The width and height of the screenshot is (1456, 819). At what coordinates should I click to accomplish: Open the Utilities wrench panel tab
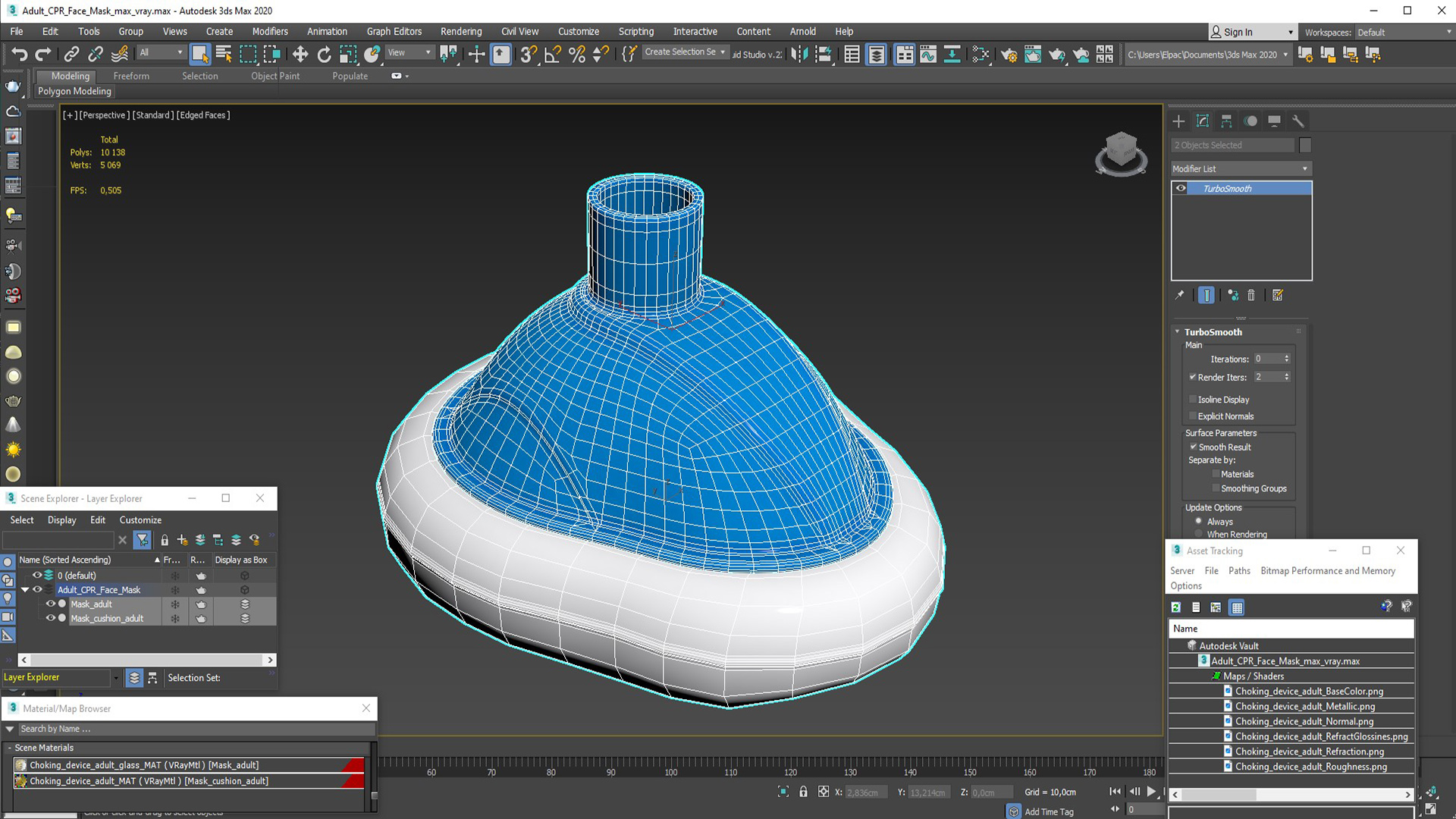click(x=1298, y=121)
